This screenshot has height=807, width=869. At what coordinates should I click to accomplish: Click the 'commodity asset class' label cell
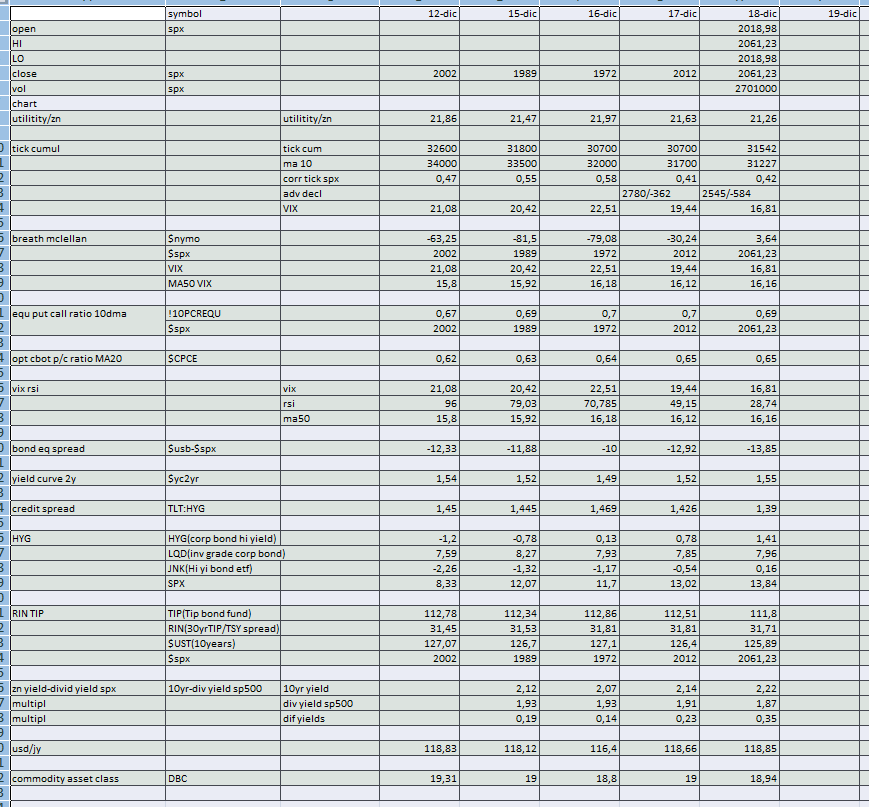click(88, 779)
